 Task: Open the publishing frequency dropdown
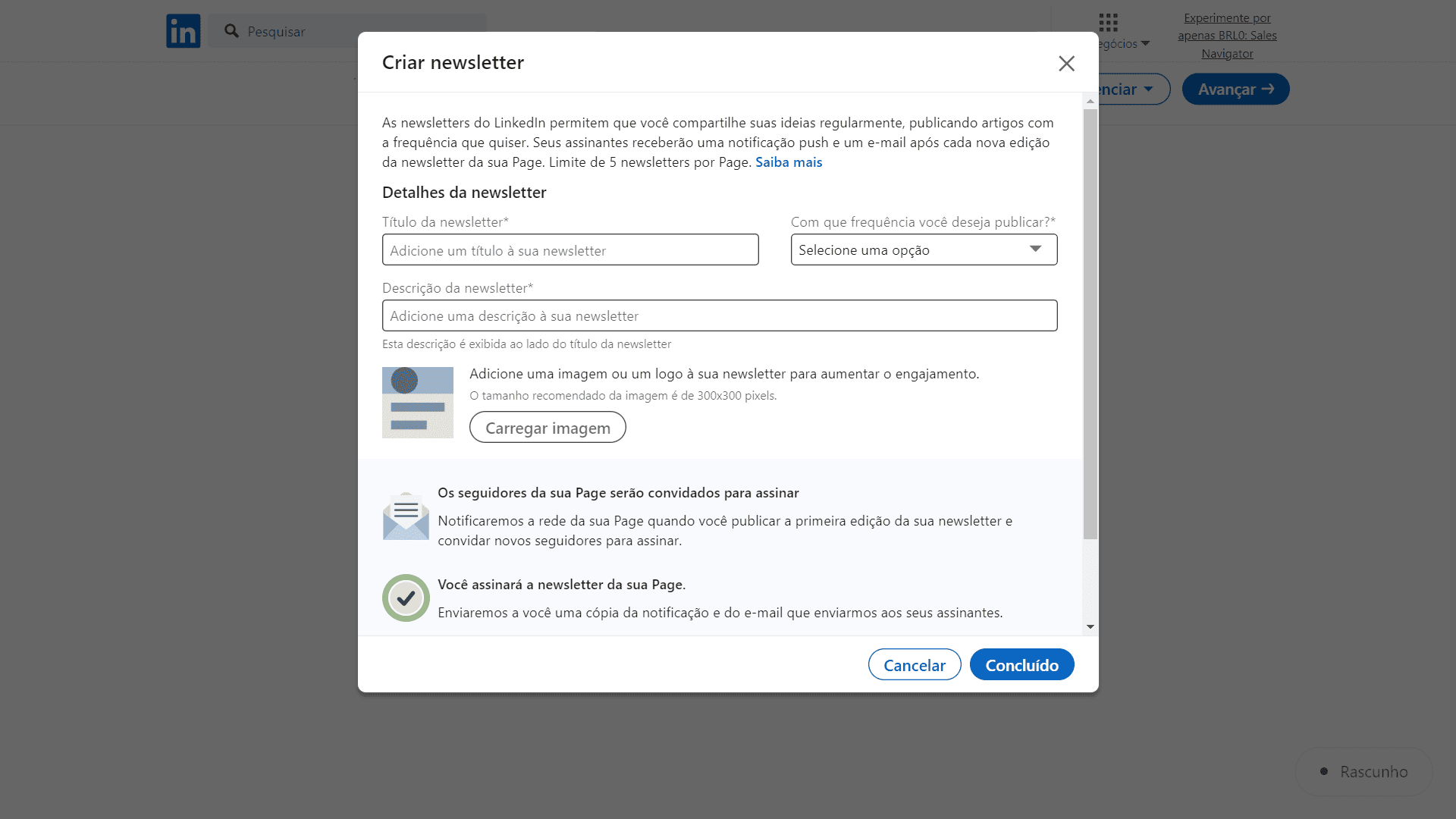[924, 249]
